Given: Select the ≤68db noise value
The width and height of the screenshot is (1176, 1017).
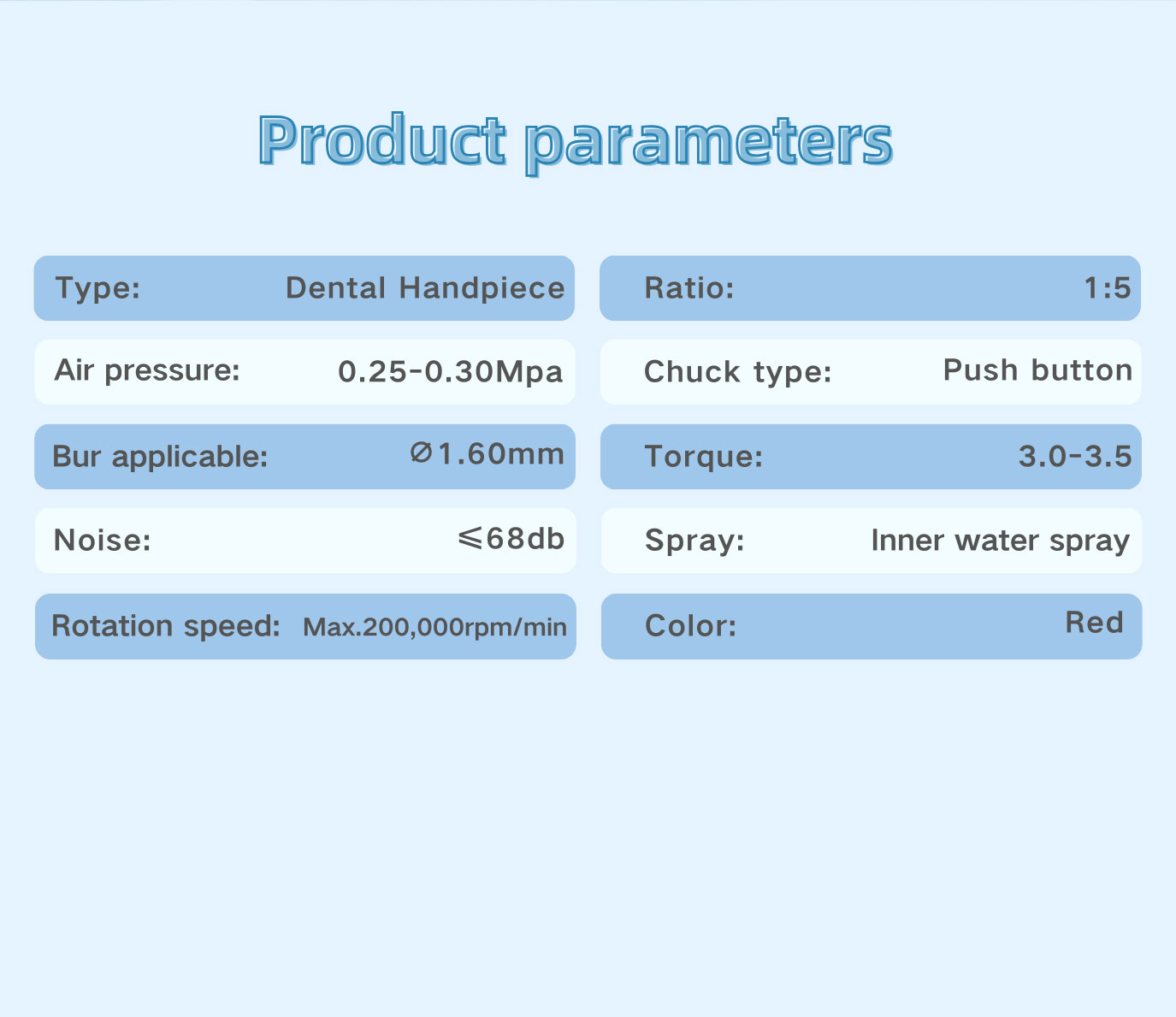Looking at the screenshot, I should click(511, 538).
